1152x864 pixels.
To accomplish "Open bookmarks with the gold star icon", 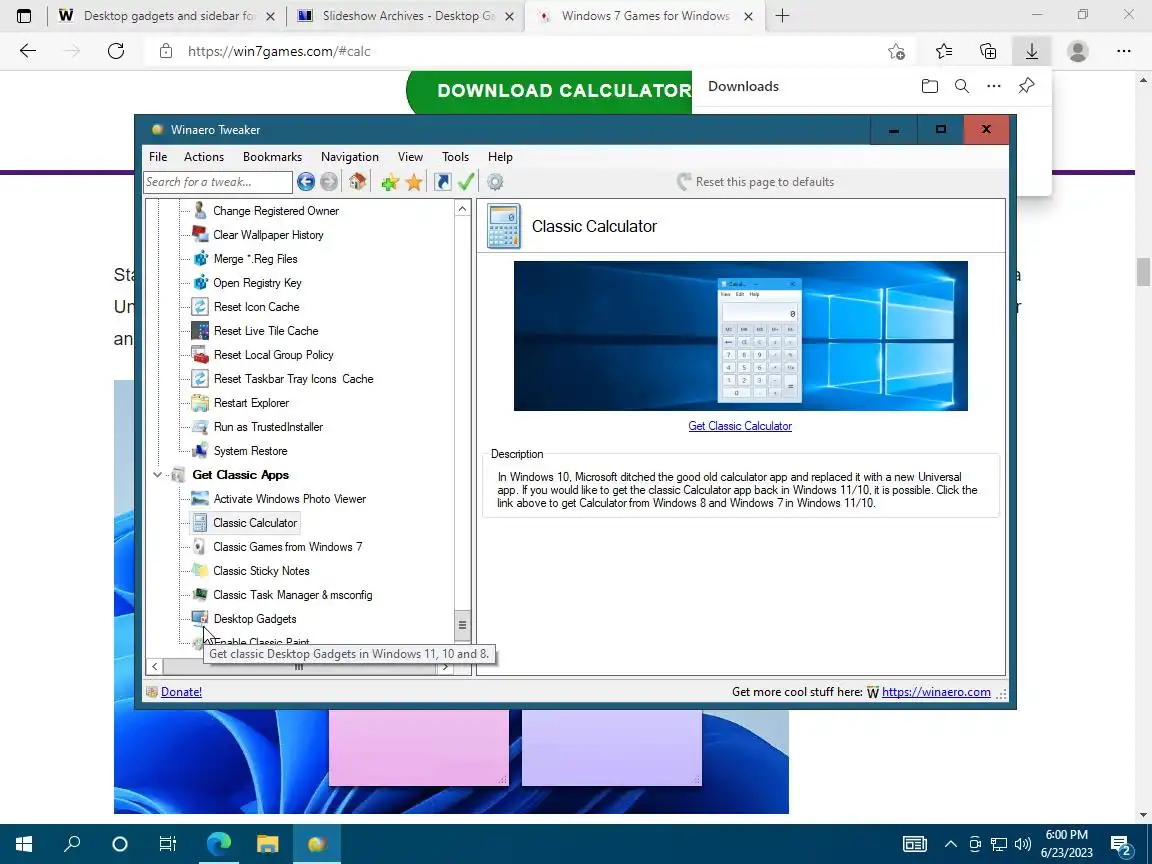I will (414, 181).
